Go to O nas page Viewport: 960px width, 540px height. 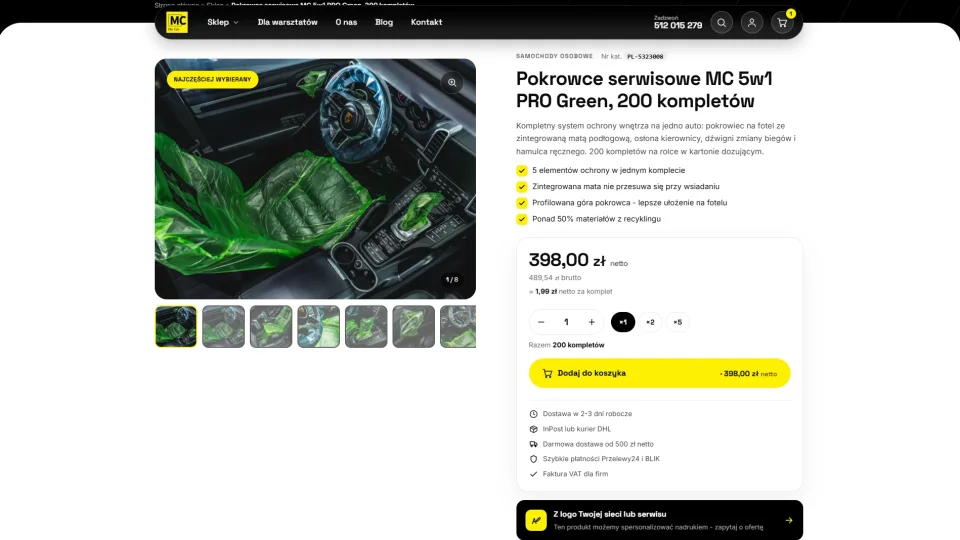coord(346,22)
